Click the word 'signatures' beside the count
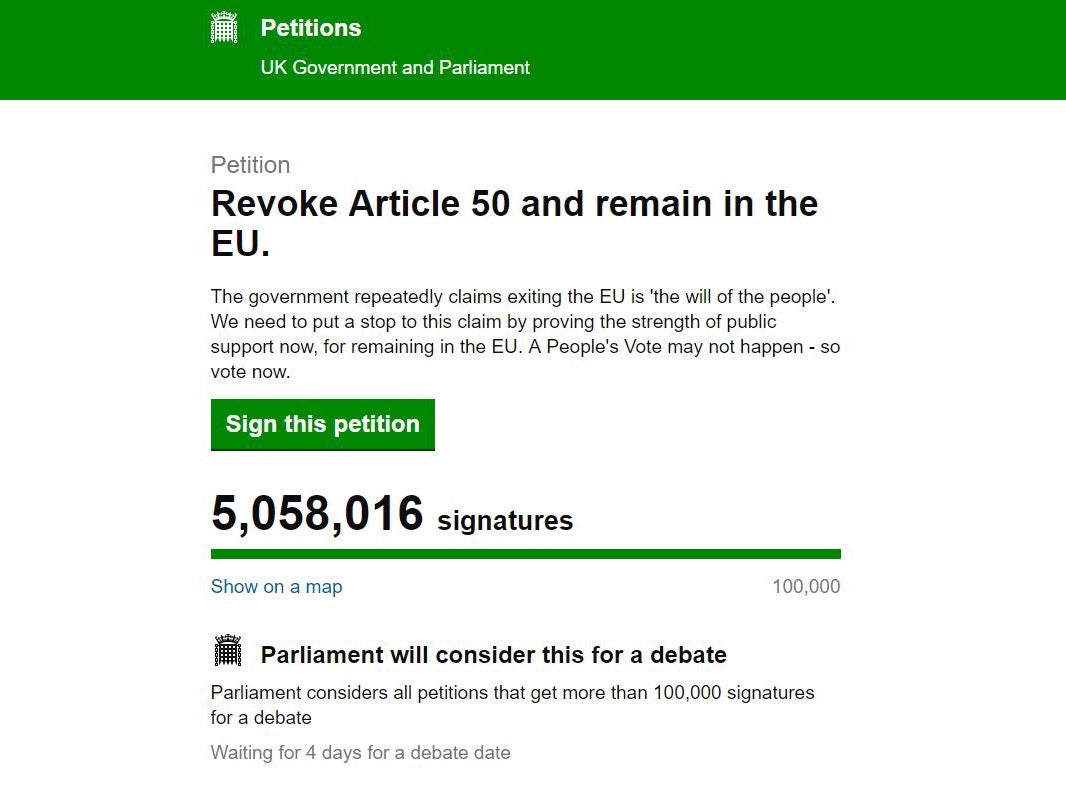This screenshot has height=800, width=1066. [505, 521]
